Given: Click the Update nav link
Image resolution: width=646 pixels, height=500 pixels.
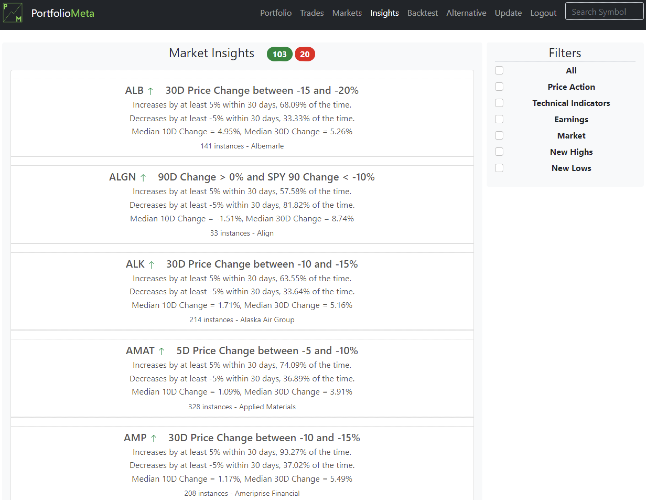Looking at the screenshot, I should click(508, 13).
